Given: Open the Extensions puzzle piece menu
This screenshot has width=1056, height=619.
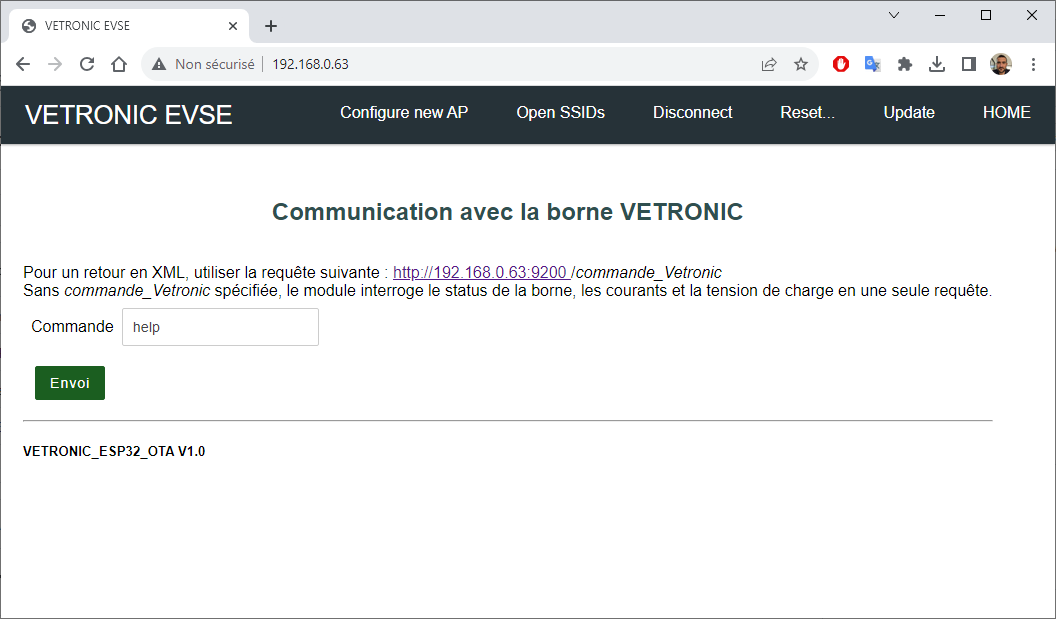Looking at the screenshot, I should (904, 64).
